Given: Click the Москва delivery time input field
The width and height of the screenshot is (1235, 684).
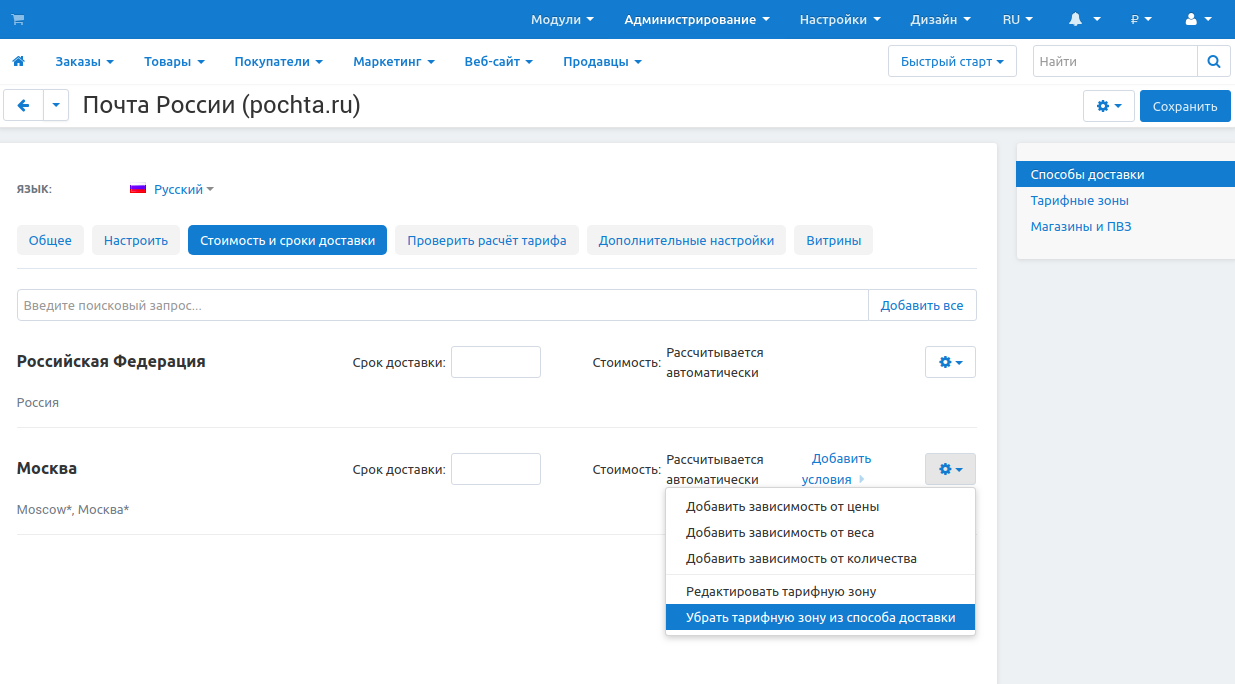Looking at the screenshot, I should click(495, 469).
